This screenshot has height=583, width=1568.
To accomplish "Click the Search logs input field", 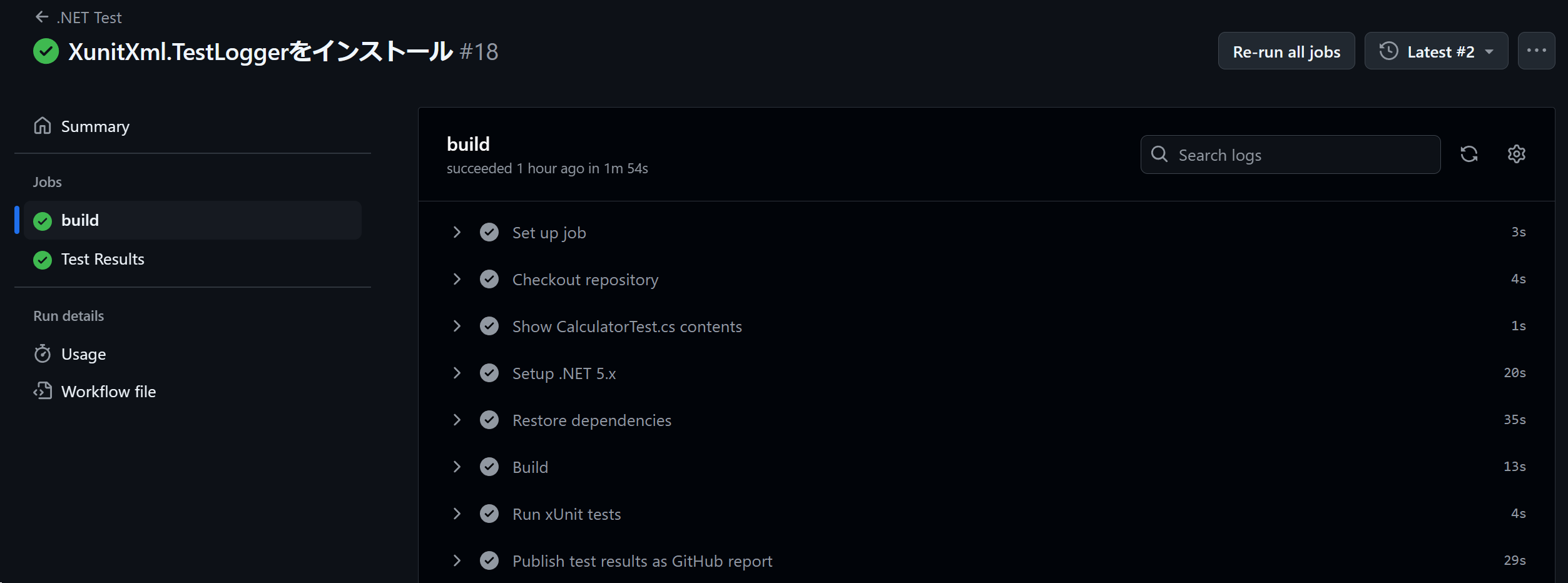I will tap(1290, 155).
